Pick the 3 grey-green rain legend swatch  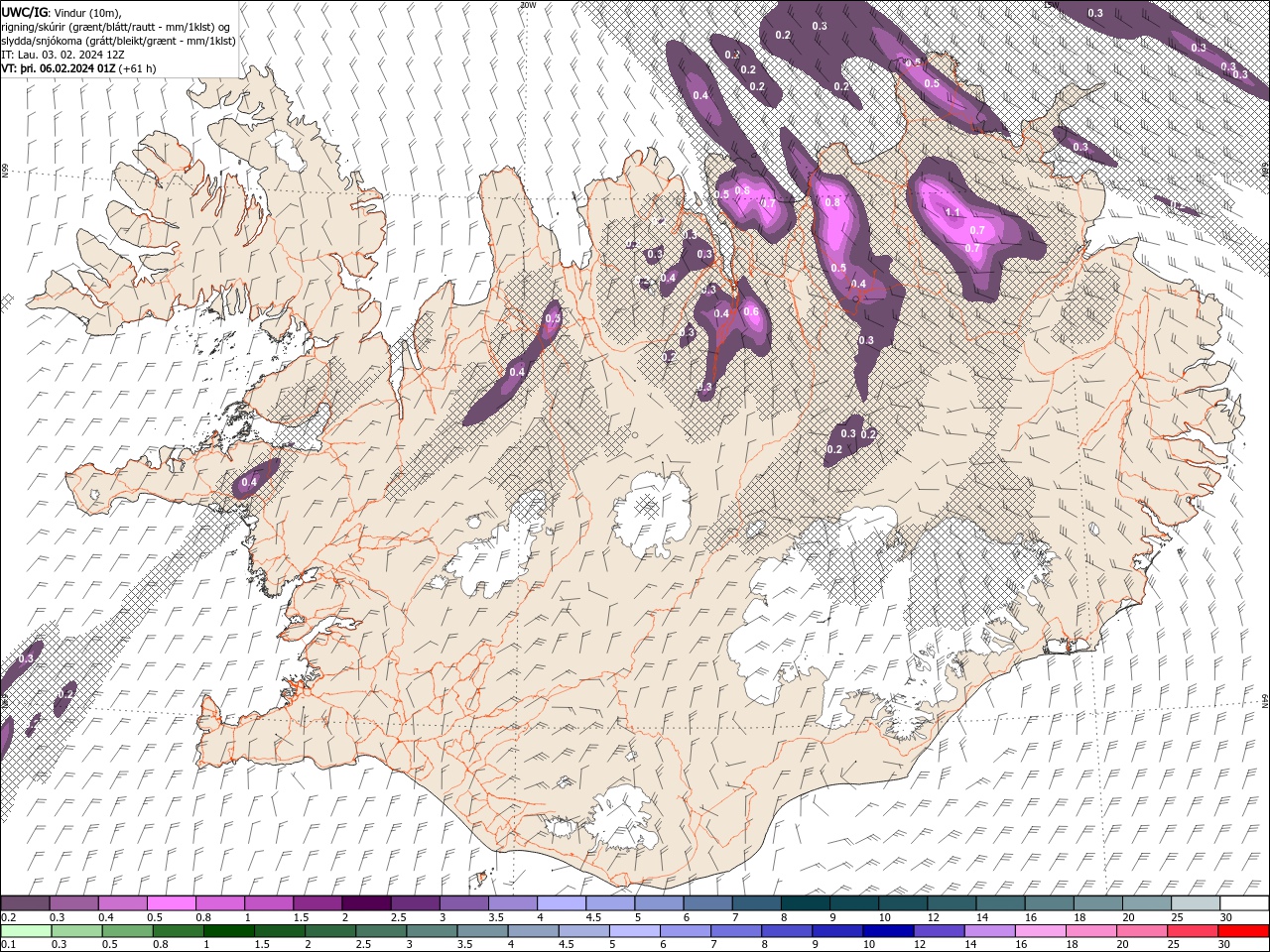point(431,931)
